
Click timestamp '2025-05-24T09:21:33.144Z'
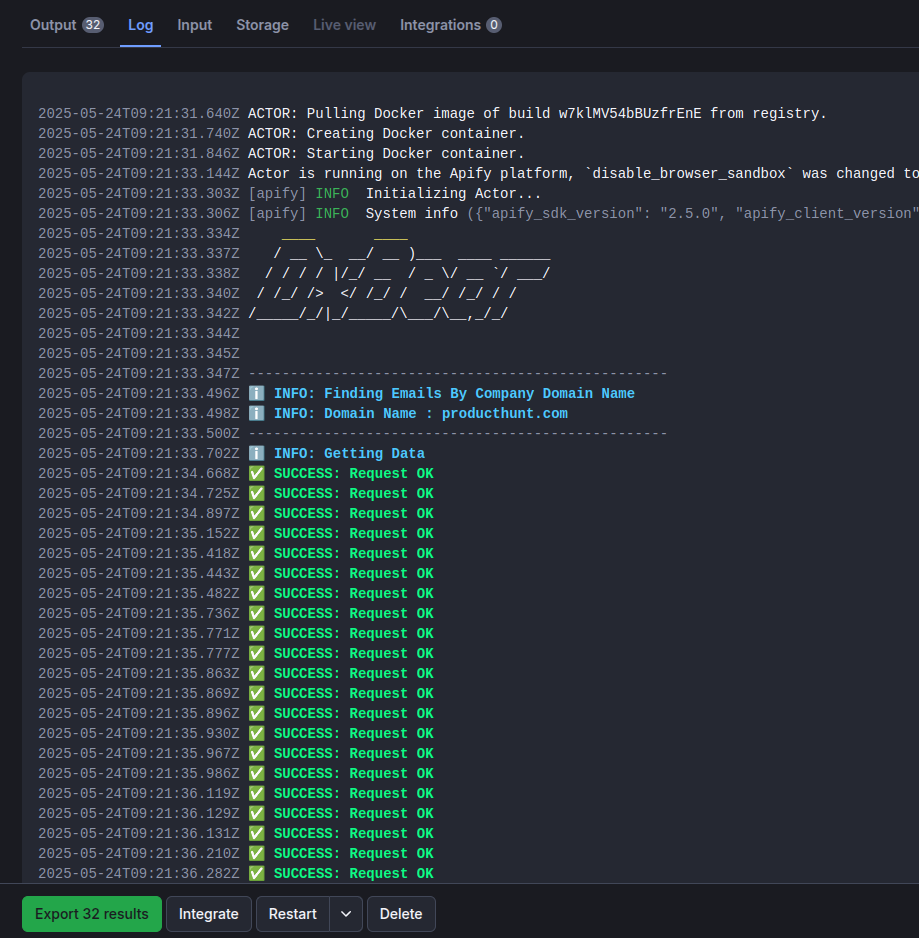pyautogui.click(x=139, y=173)
